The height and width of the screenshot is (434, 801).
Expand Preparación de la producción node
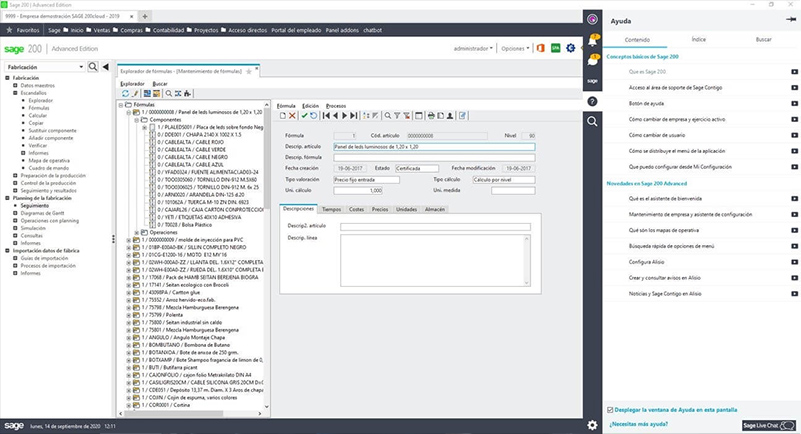pos(15,175)
